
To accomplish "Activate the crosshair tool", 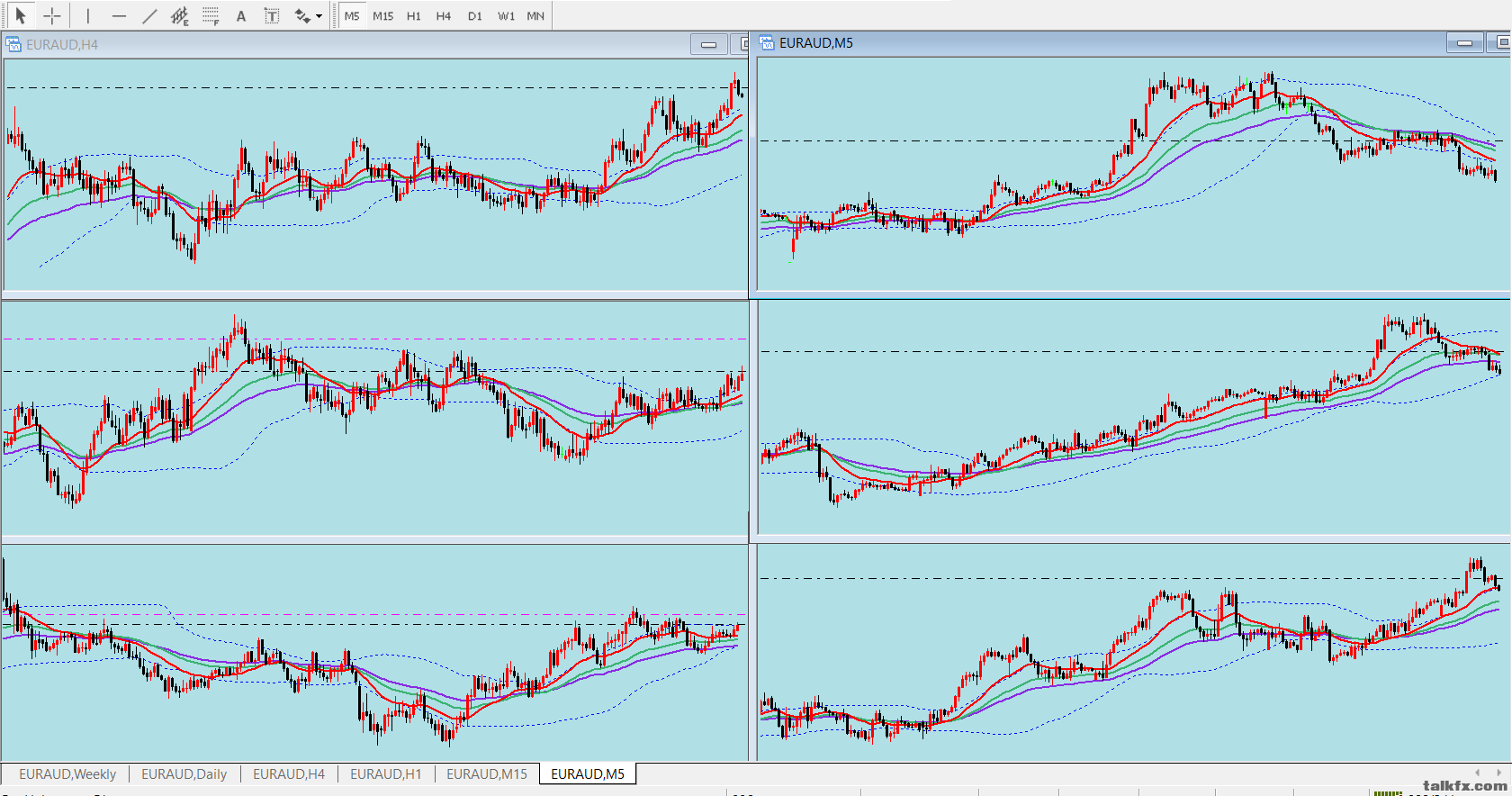I will [52, 16].
